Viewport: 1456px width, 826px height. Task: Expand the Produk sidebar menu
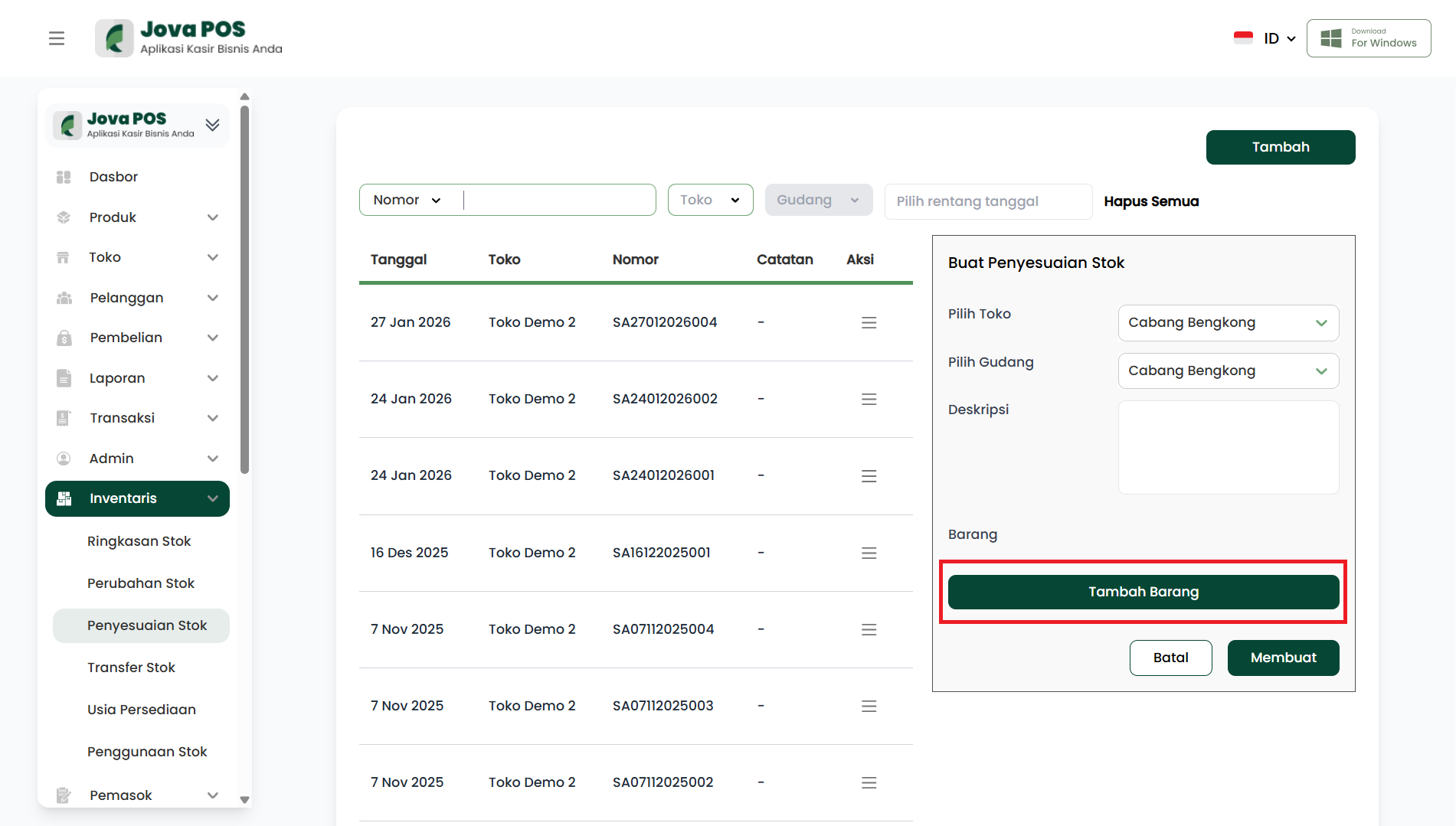point(213,217)
